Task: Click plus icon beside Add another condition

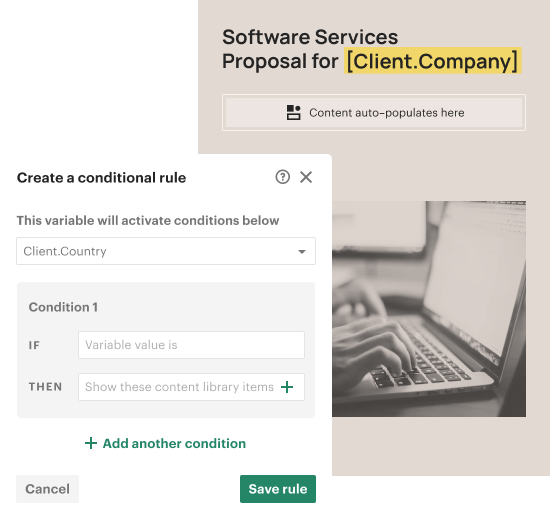Action: 91,443
